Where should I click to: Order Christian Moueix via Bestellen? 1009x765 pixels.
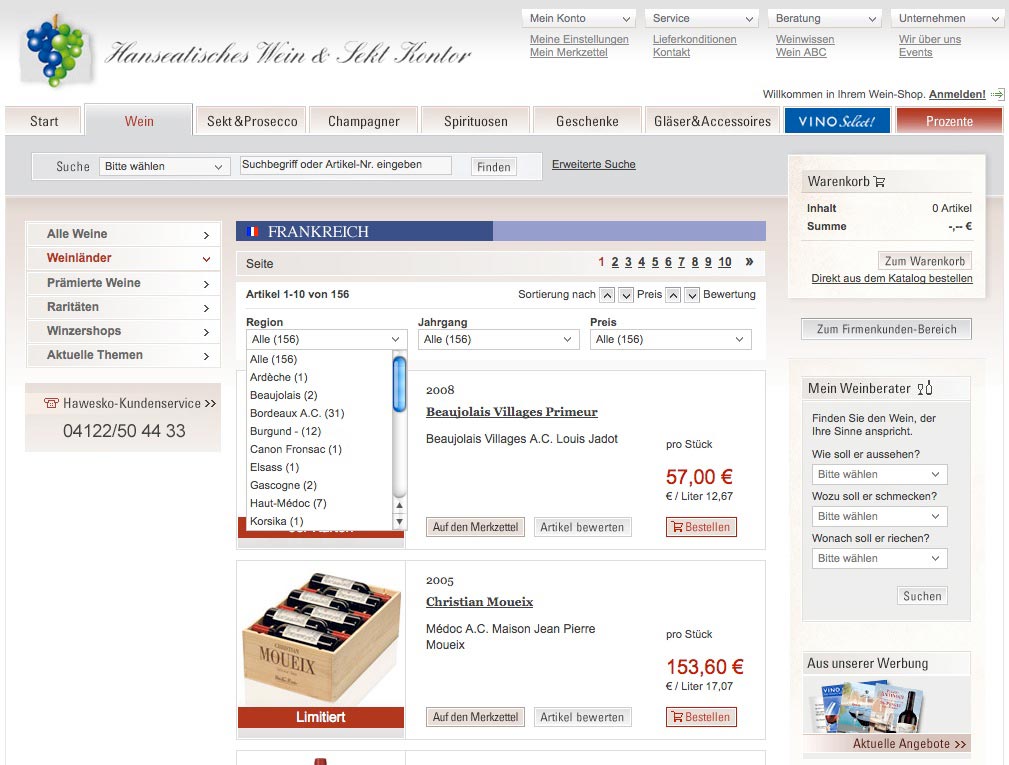[x=701, y=717]
